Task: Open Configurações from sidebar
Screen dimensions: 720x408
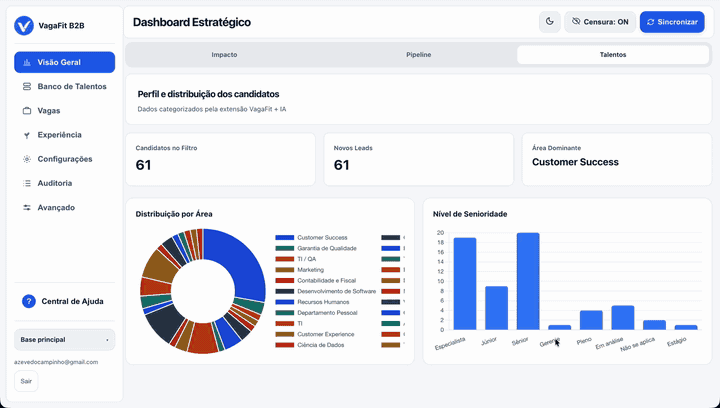Action: [x=65, y=159]
